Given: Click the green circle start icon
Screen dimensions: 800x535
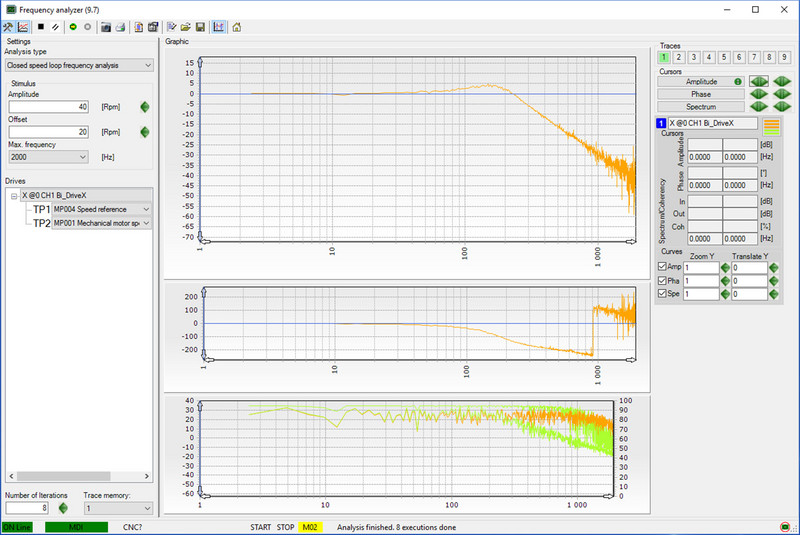Looking at the screenshot, I should tap(73, 27).
